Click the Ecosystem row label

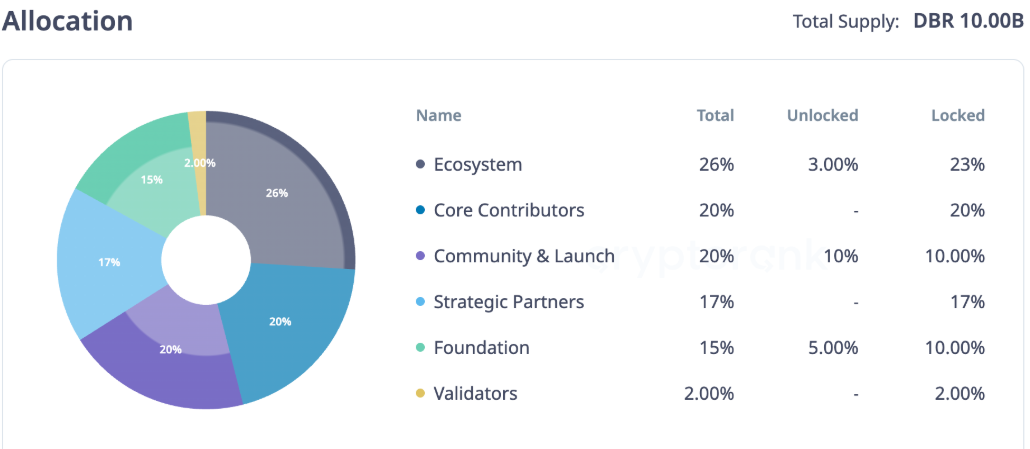click(477, 165)
